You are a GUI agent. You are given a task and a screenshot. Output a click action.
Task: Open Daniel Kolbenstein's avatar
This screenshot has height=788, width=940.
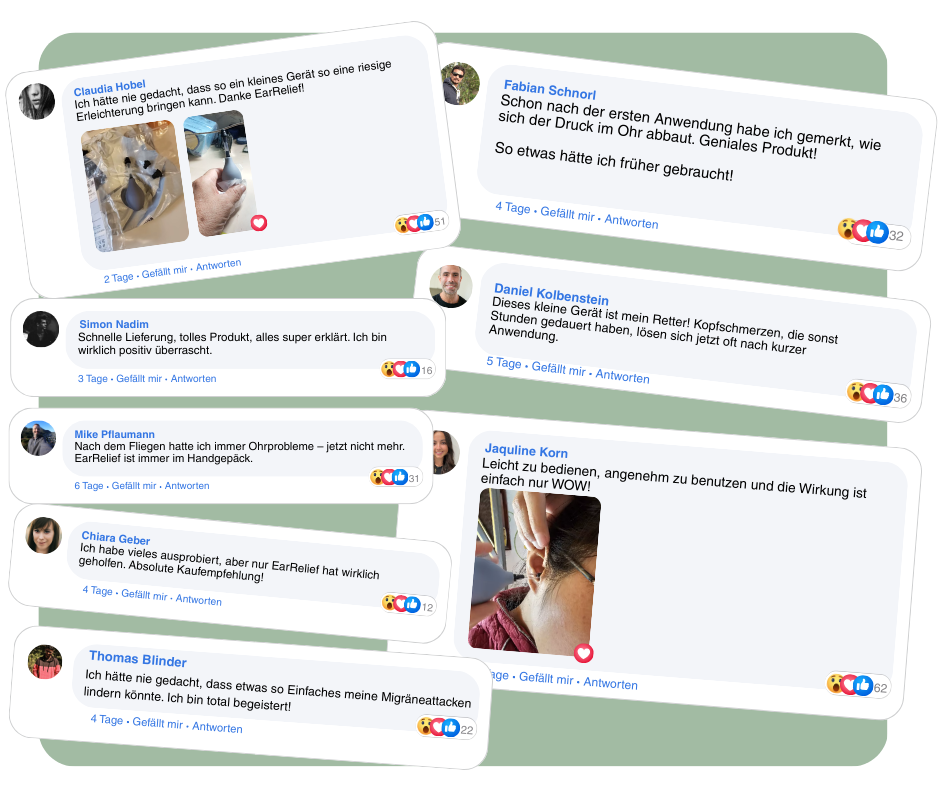tap(451, 286)
